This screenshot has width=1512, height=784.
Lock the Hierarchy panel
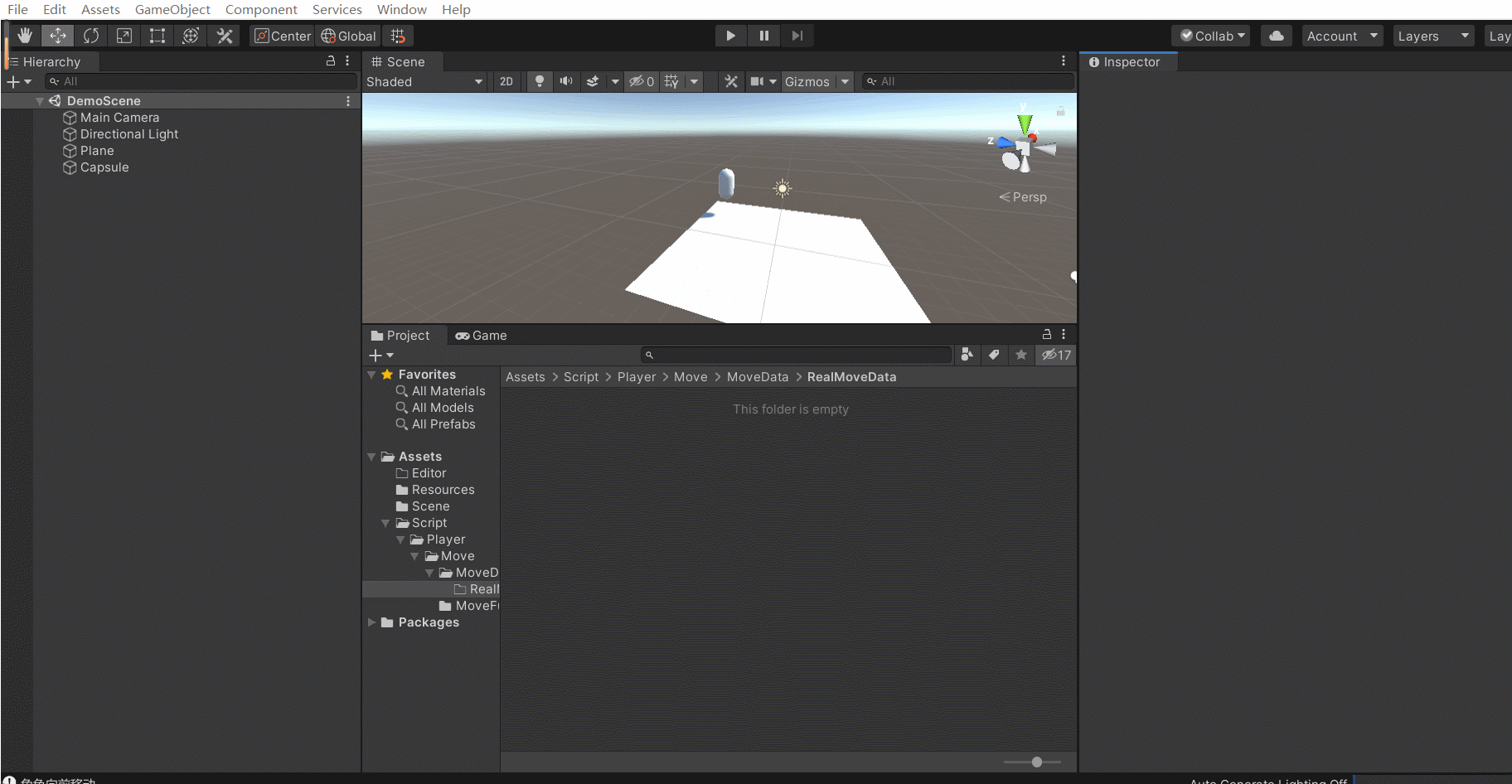331,60
